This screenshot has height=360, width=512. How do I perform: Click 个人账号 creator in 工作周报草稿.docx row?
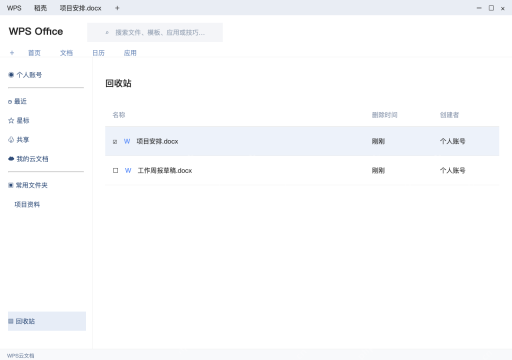click(x=452, y=170)
